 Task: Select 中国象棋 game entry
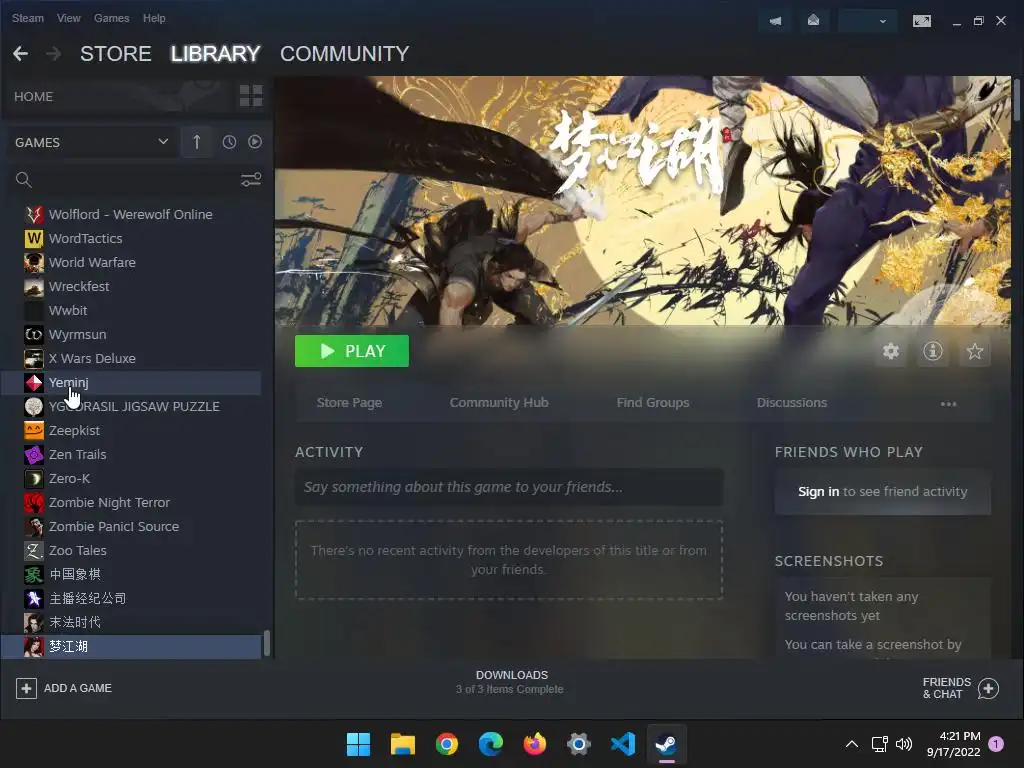(x=131, y=575)
